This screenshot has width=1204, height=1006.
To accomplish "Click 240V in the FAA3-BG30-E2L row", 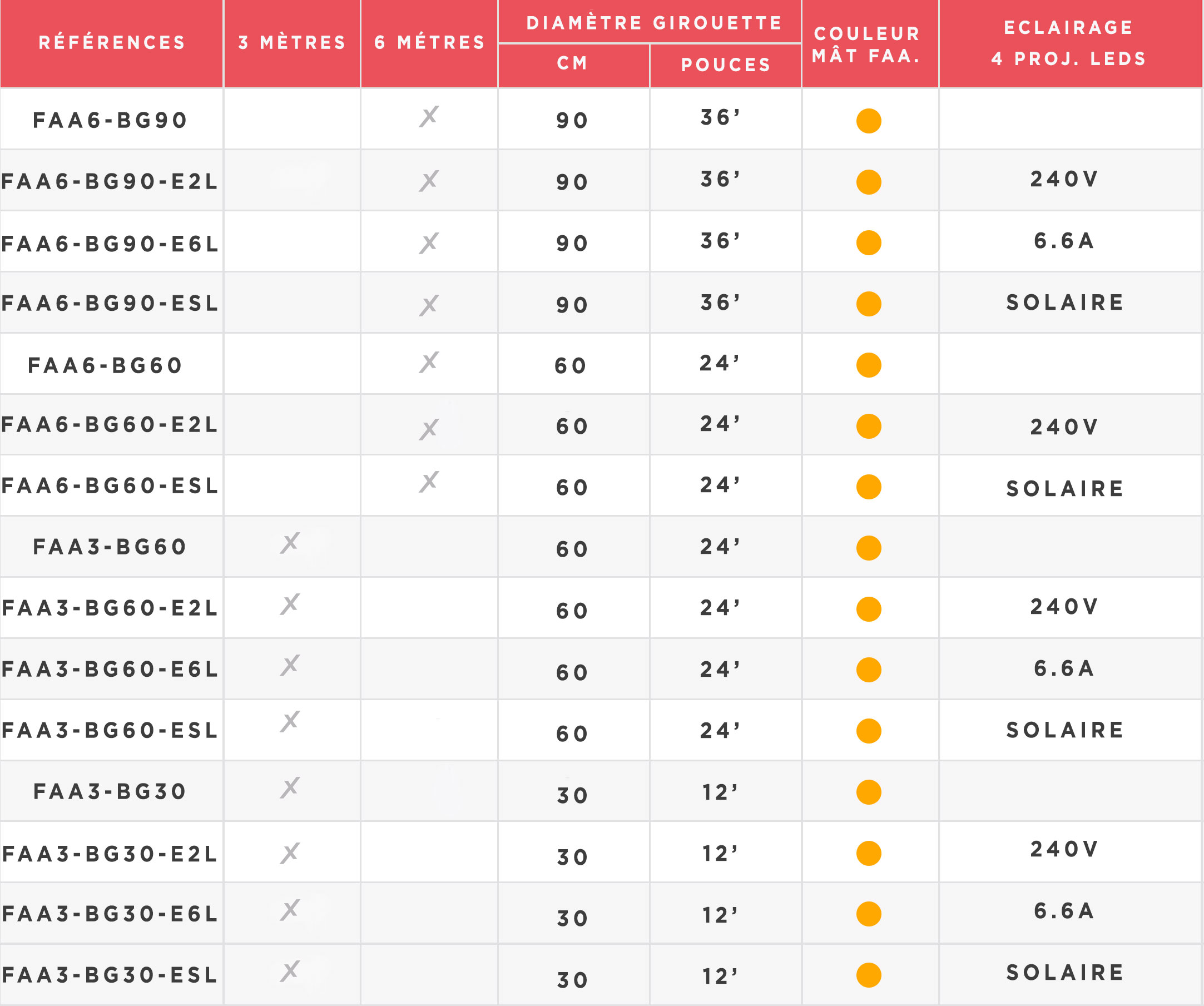I will point(1064,850).
